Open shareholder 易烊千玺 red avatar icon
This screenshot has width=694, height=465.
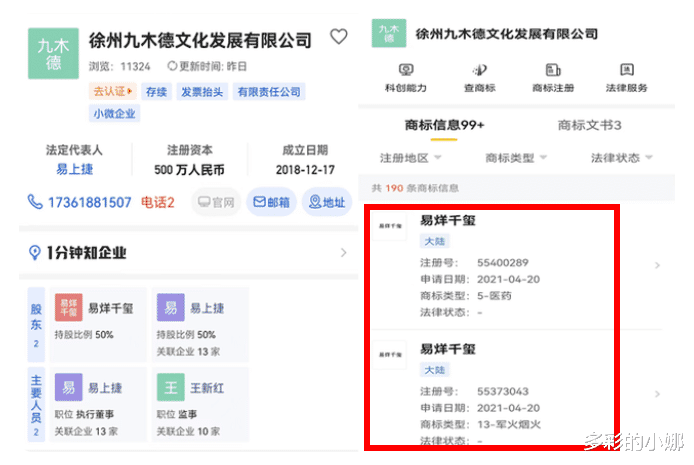[x=68, y=307]
